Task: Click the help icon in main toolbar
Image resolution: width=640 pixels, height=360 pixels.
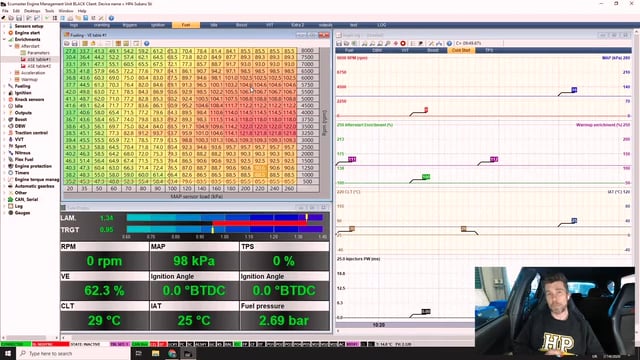Action: (x=111, y=18)
